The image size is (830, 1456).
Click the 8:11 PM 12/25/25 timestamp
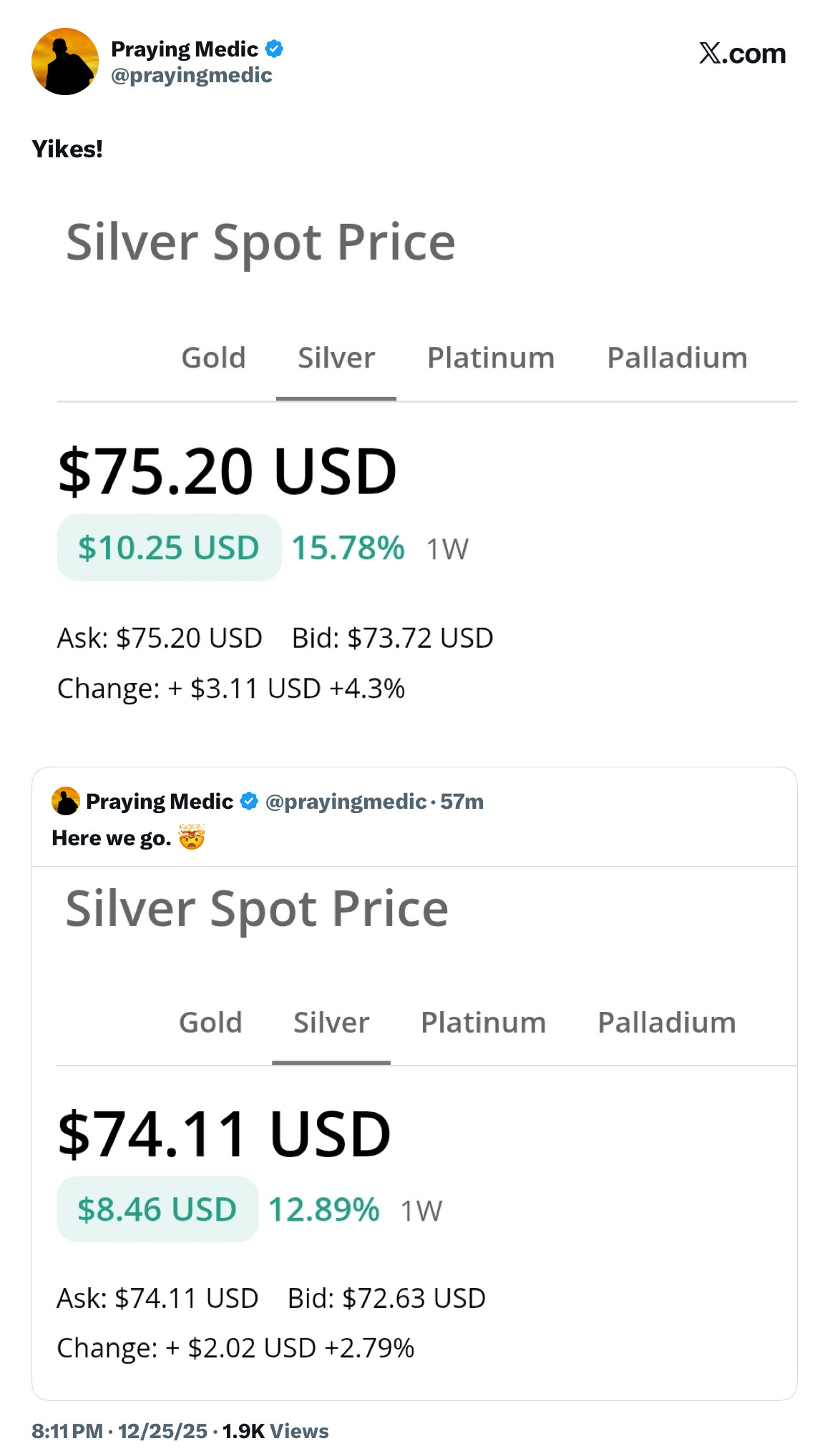119,1431
